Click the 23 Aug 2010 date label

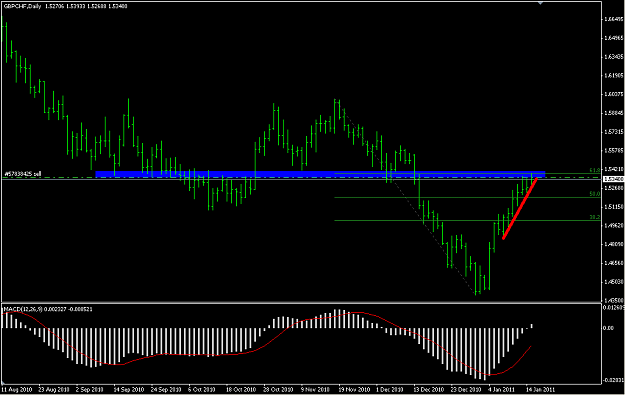click(54, 389)
